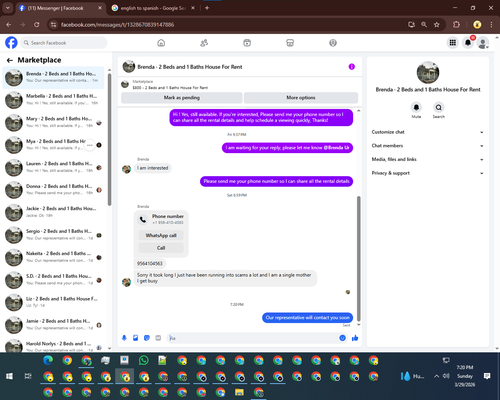The width and height of the screenshot is (500, 400).
Task: Open conversation information purple icon
Action: tap(352, 67)
